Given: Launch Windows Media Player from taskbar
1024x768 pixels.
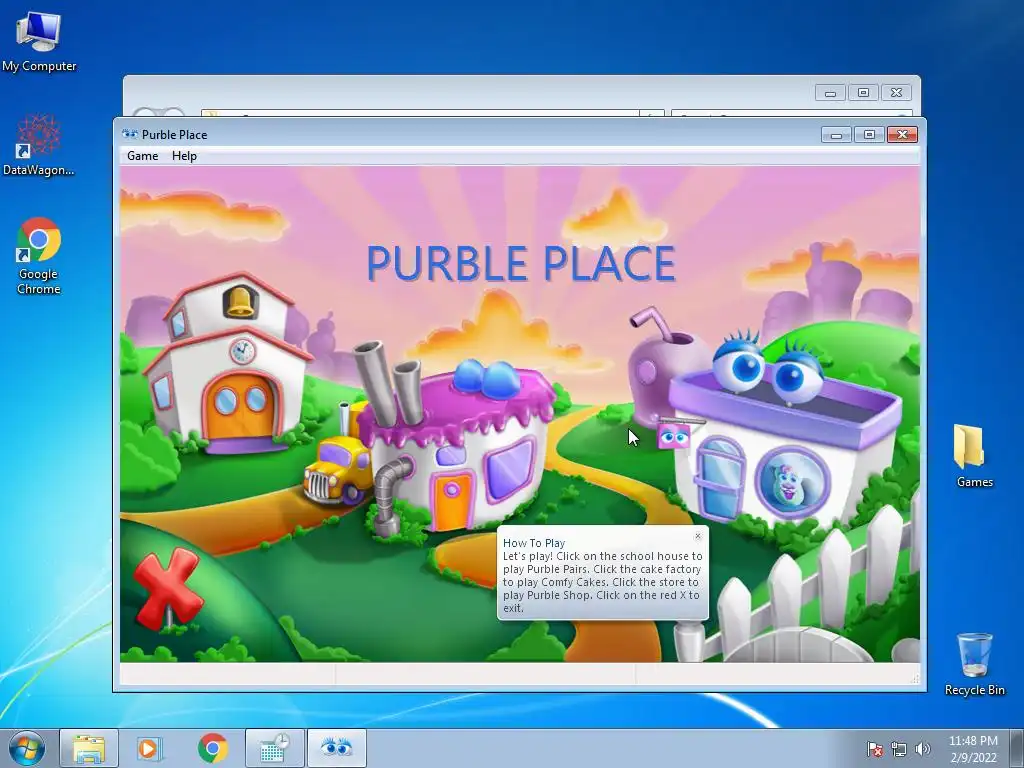Looking at the screenshot, I should pos(150,748).
